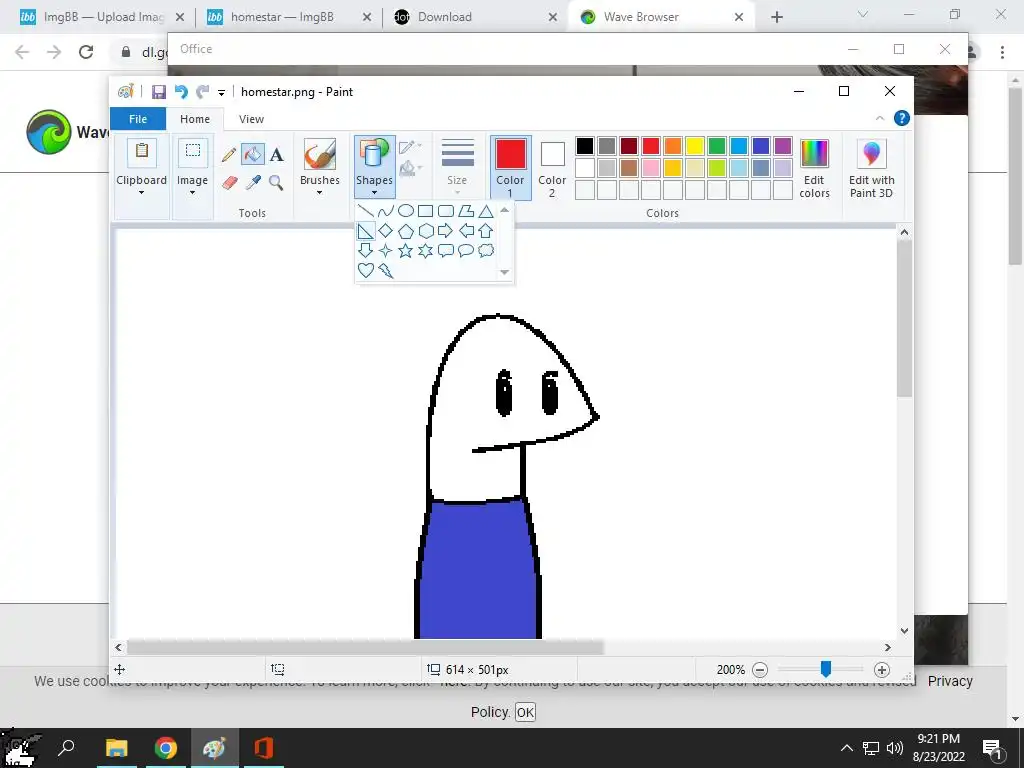Click the zoom in plus button
Image resolution: width=1024 pixels, height=768 pixels.
click(x=881, y=669)
